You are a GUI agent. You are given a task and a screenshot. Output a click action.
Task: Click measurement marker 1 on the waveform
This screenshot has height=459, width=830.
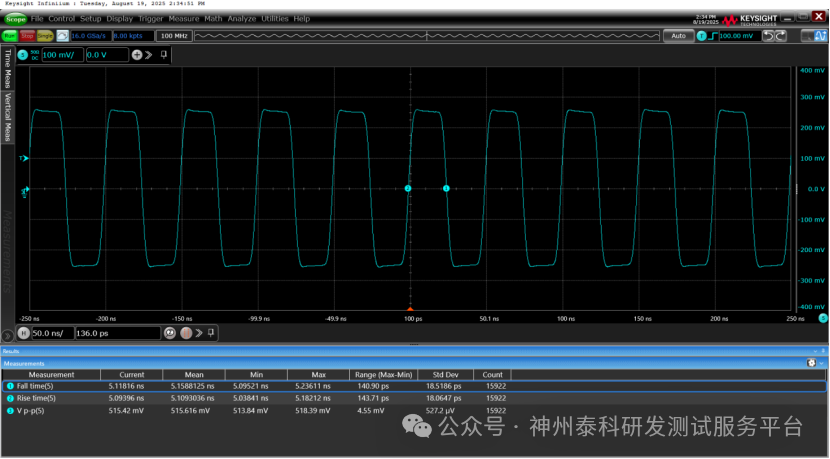446,188
